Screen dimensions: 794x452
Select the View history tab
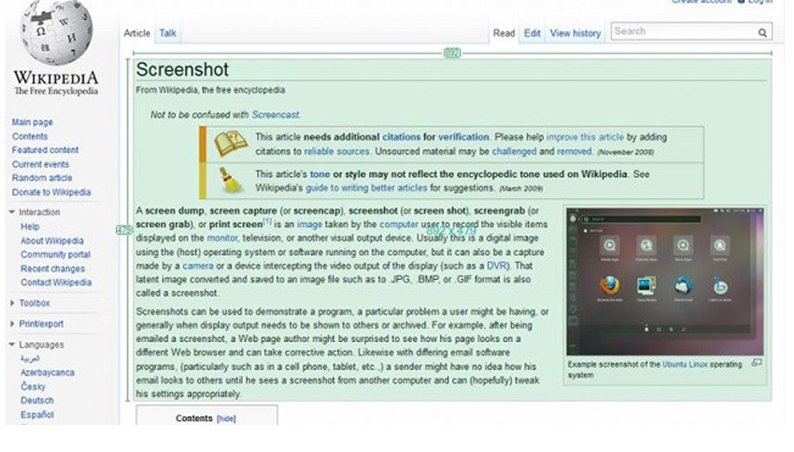tap(575, 33)
